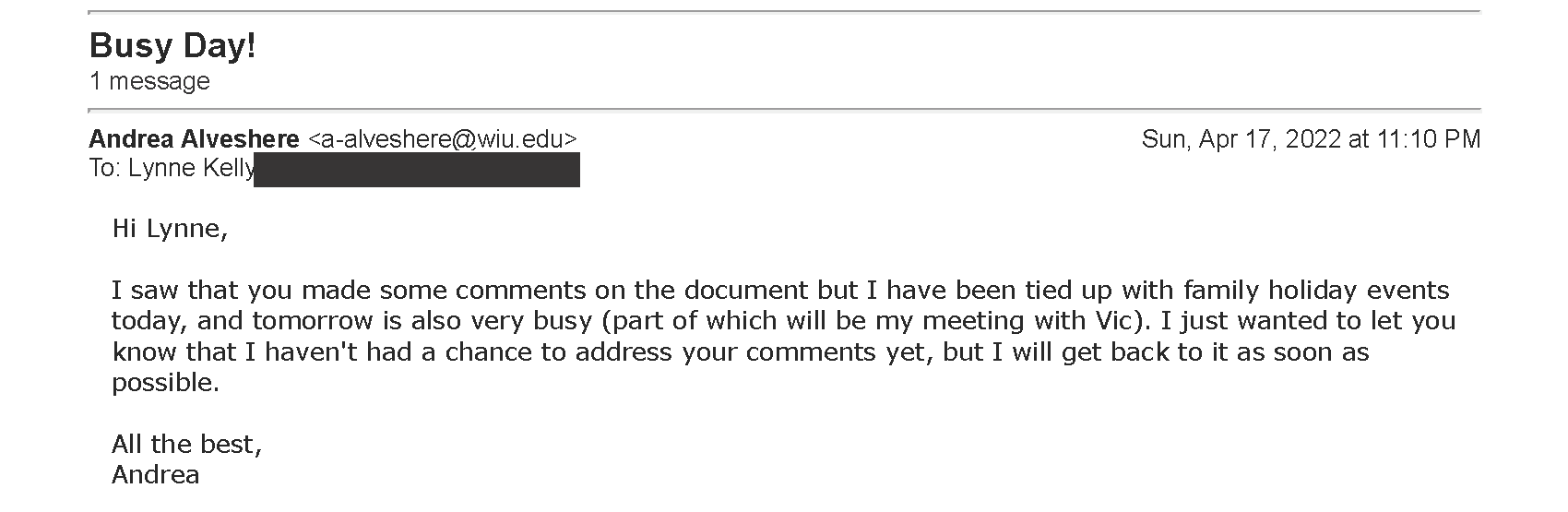Click the word "document" in the message
Image resolution: width=1568 pixels, height=512 pixels.
point(746,291)
